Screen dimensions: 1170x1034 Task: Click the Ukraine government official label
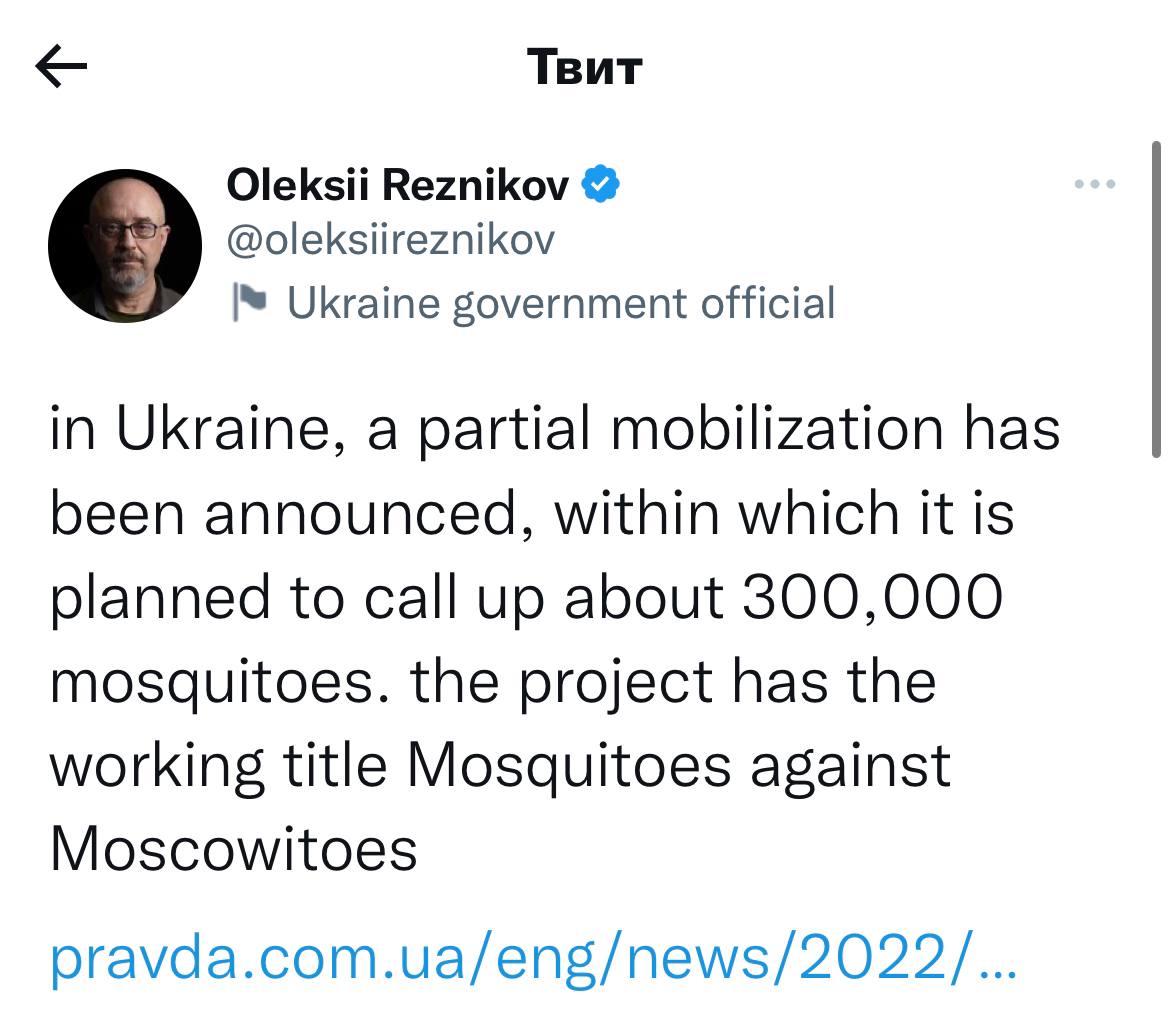click(x=560, y=302)
